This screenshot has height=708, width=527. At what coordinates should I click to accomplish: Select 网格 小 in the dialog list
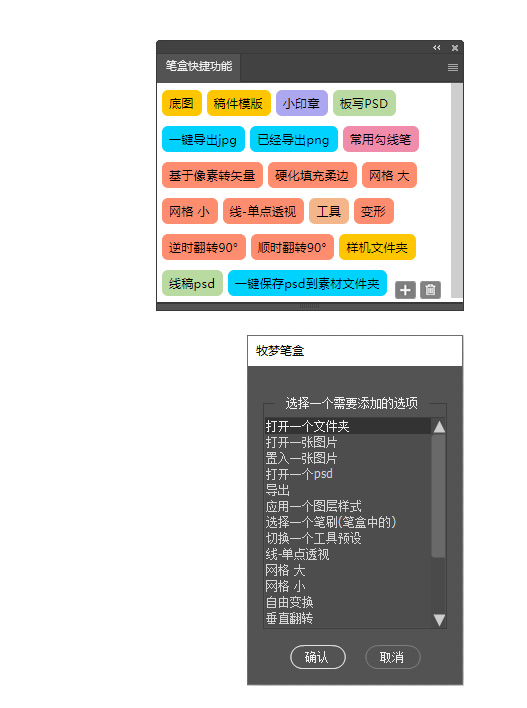[348, 586]
